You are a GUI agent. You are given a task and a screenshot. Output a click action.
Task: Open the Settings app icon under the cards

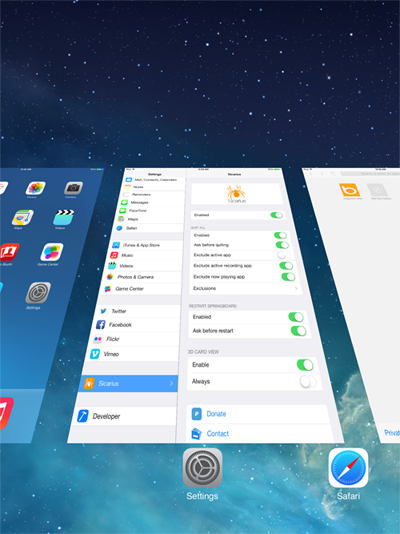[x=203, y=468]
